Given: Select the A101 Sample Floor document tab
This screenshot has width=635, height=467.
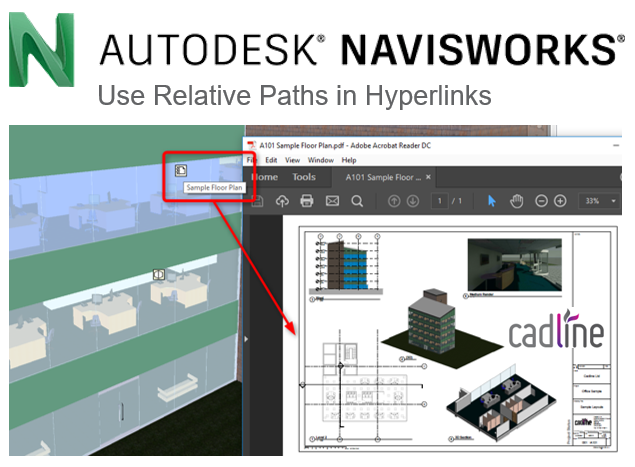Looking at the screenshot, I should (x=383, y=177).
